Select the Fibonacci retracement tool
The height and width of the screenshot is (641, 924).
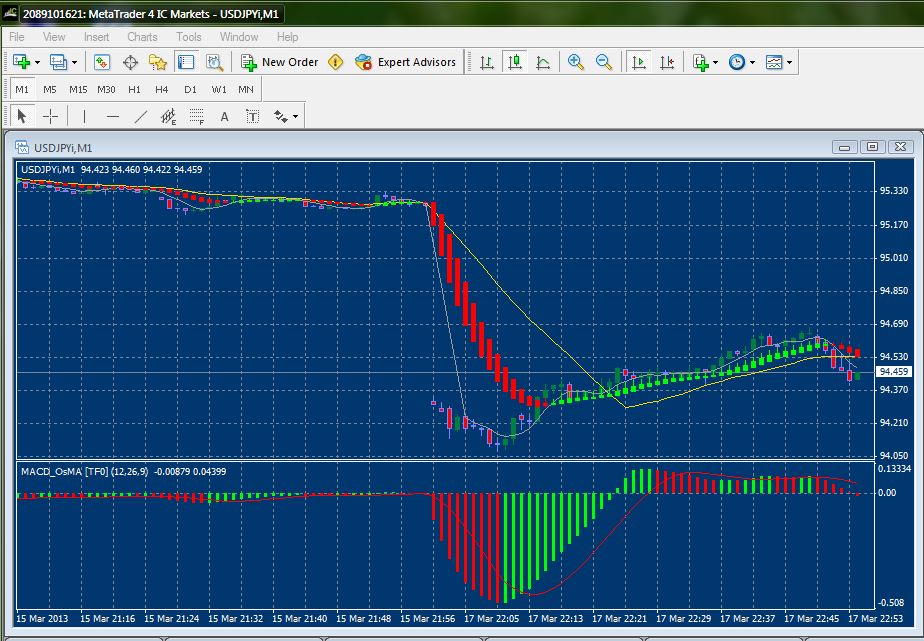pyautogui.click(x=197, y=116)
